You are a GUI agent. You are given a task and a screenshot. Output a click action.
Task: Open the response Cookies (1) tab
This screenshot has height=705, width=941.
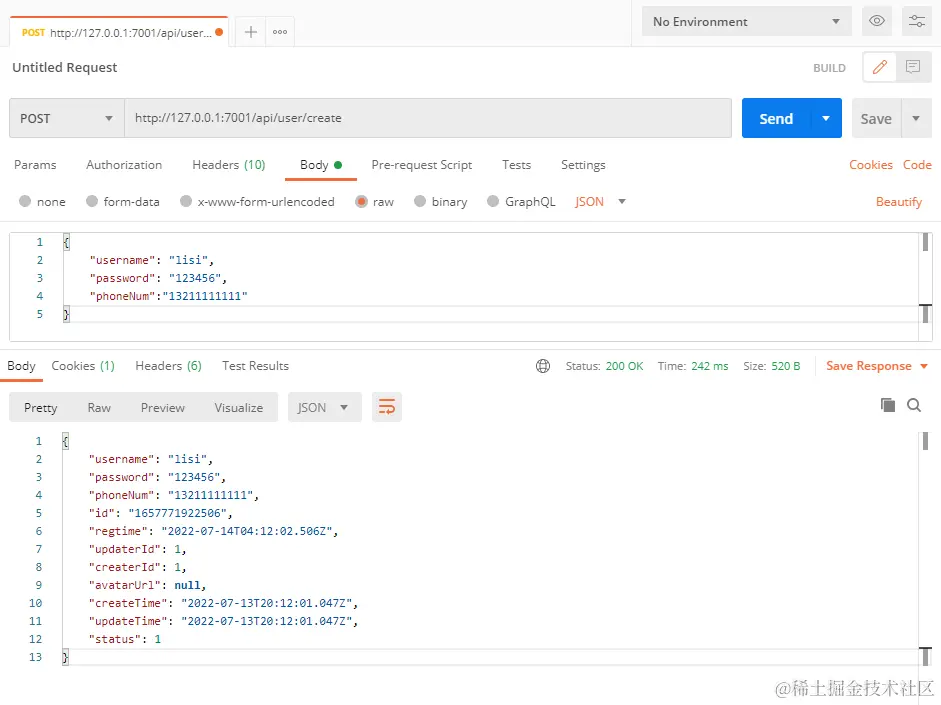(83, 366)
